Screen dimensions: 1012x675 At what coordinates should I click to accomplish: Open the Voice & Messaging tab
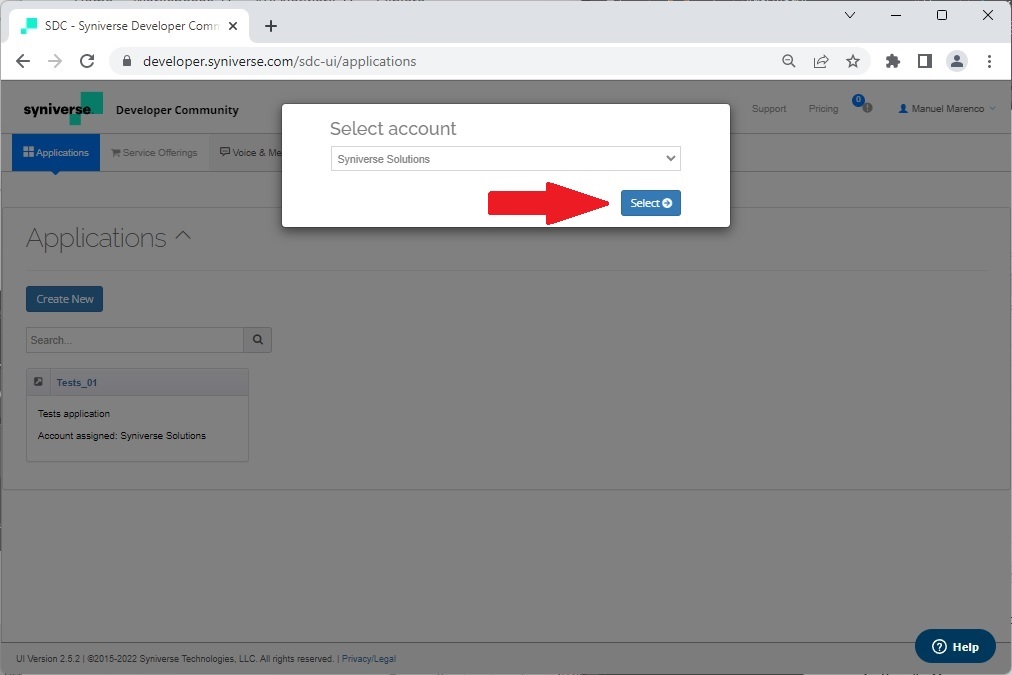(250, 152)
